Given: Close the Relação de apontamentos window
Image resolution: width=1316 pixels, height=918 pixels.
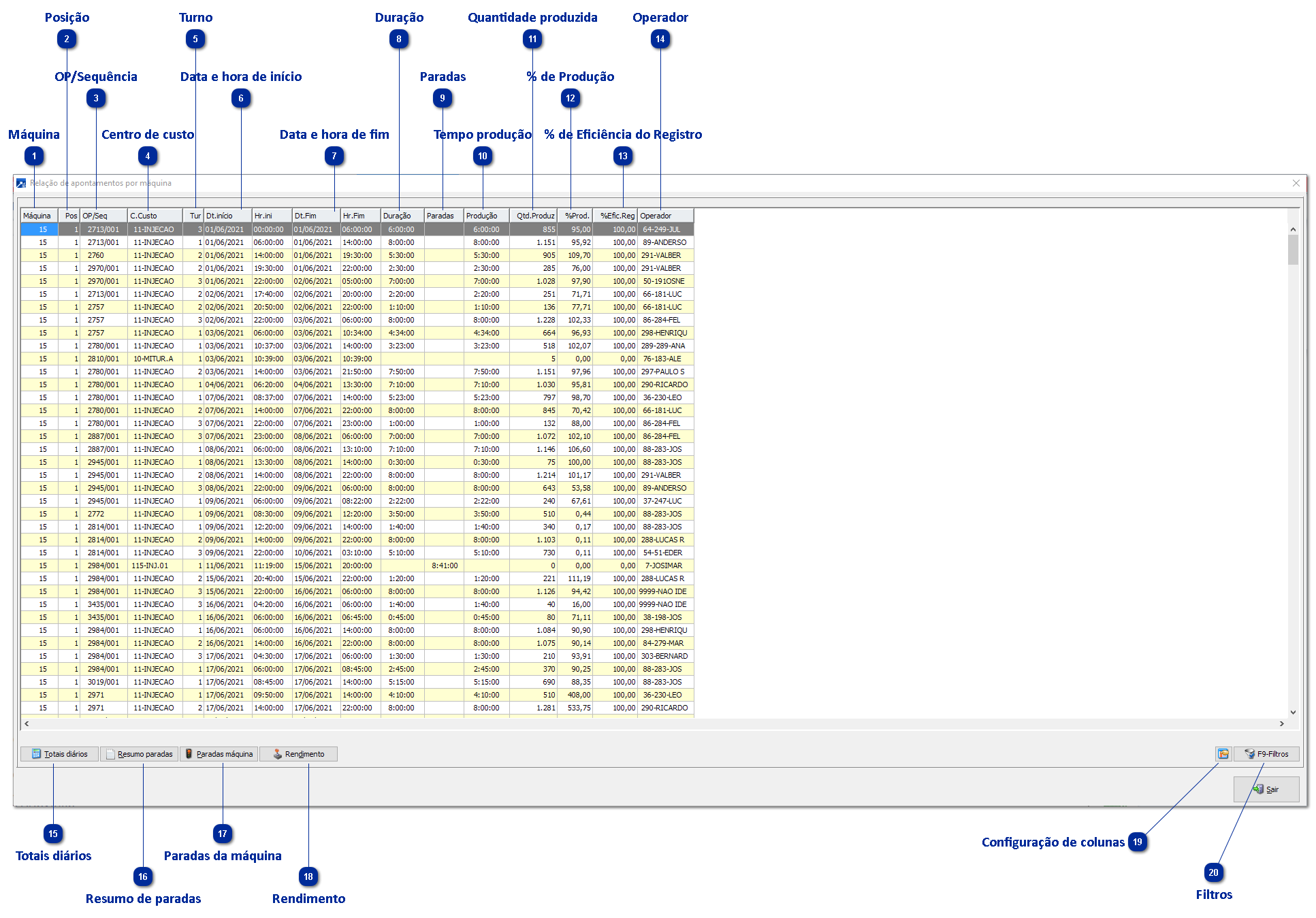Looking at the screenshot, I should pyautogui.click(x=1296, y=183).
